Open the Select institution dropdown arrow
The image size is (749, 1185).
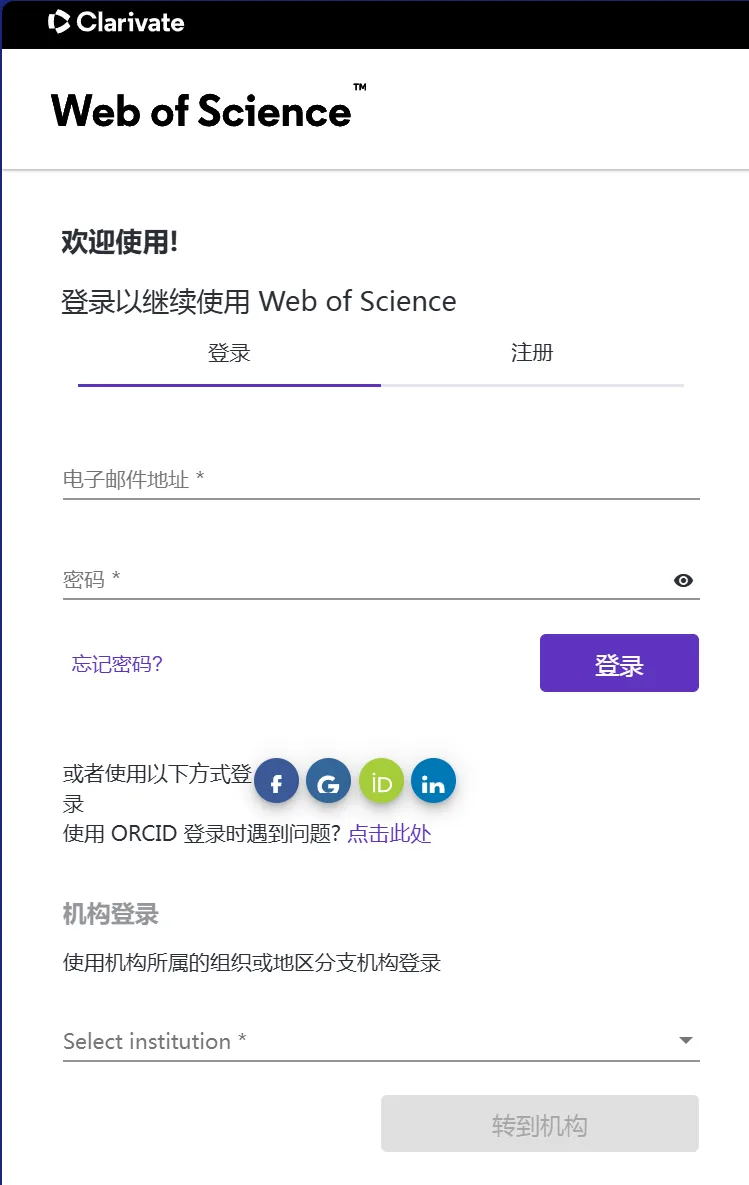pyautogui.click(x=686, y=1041)
